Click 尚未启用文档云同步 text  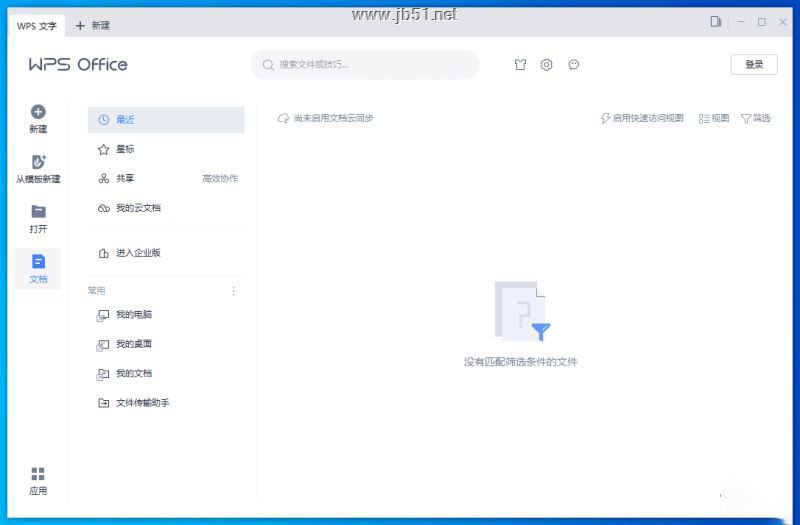point(334,118)
